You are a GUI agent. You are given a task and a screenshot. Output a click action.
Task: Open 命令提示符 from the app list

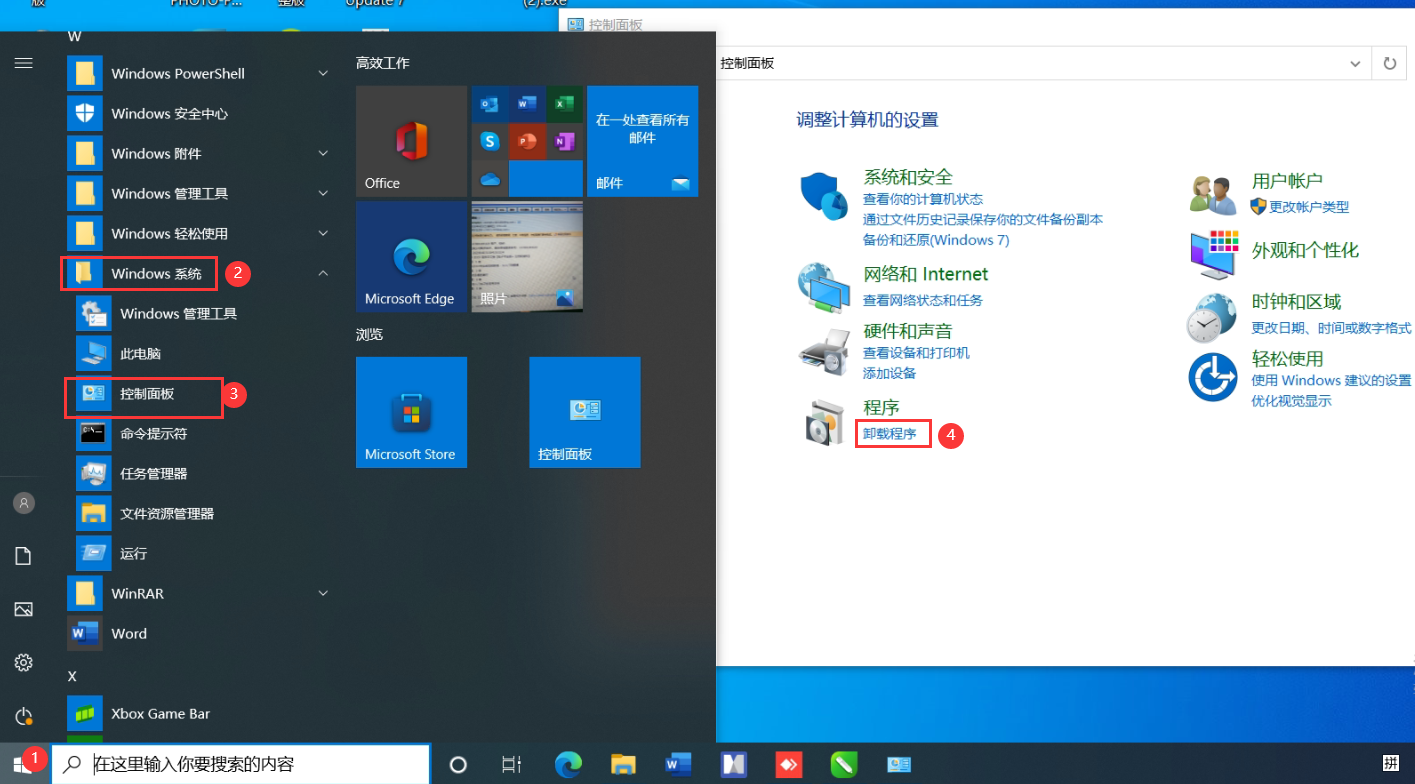pyautogui.click(x=153, y=434)
